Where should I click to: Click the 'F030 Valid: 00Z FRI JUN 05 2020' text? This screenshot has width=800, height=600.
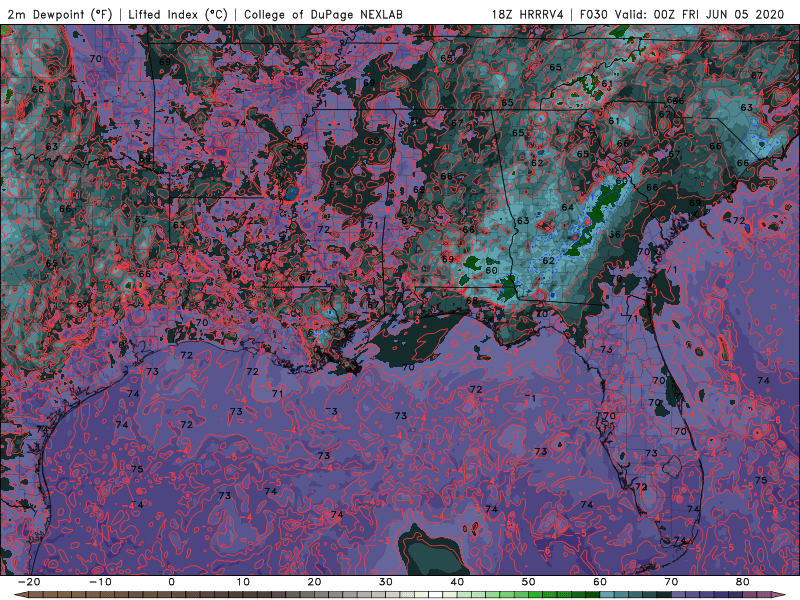tap(682, 14)
